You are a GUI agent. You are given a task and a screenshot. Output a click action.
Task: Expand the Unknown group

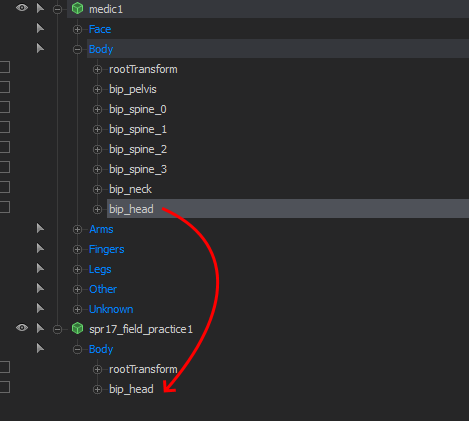pyautogui.click(x=77, y=310)
